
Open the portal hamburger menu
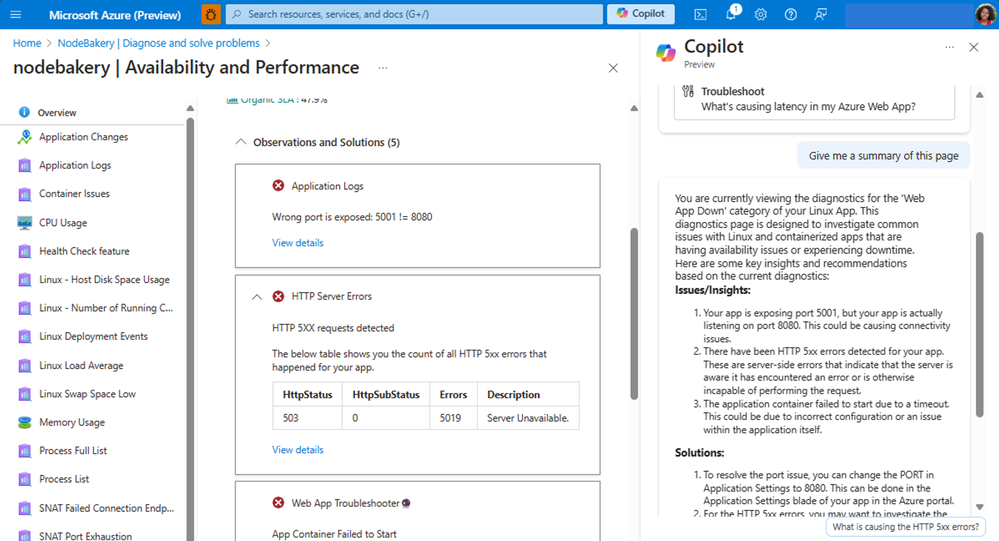16,14
